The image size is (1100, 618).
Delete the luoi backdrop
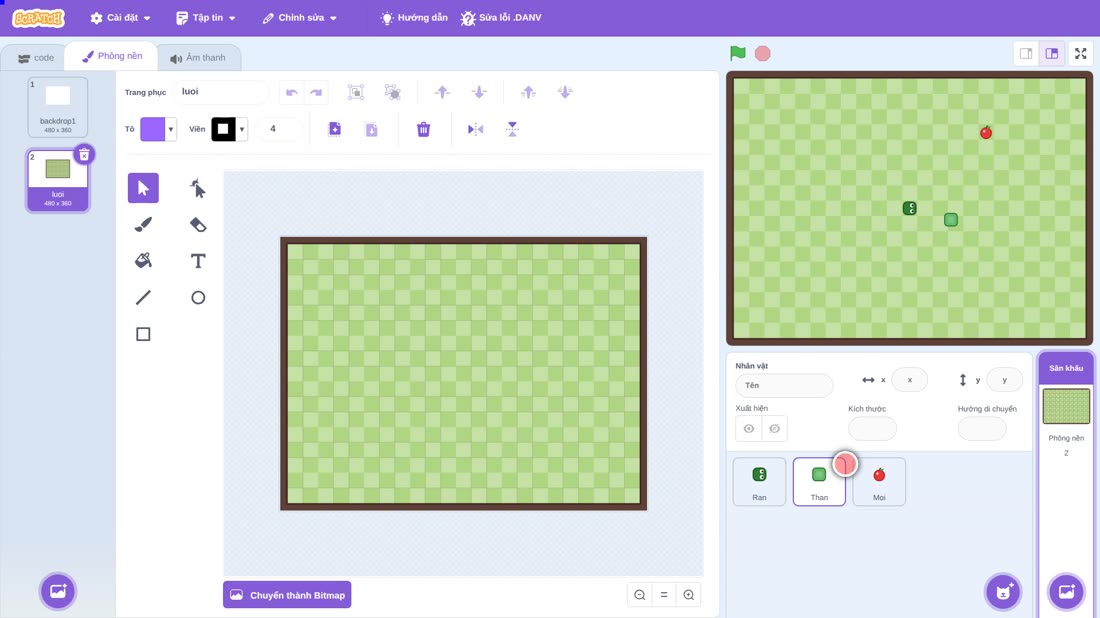click(x=83, y=155)
